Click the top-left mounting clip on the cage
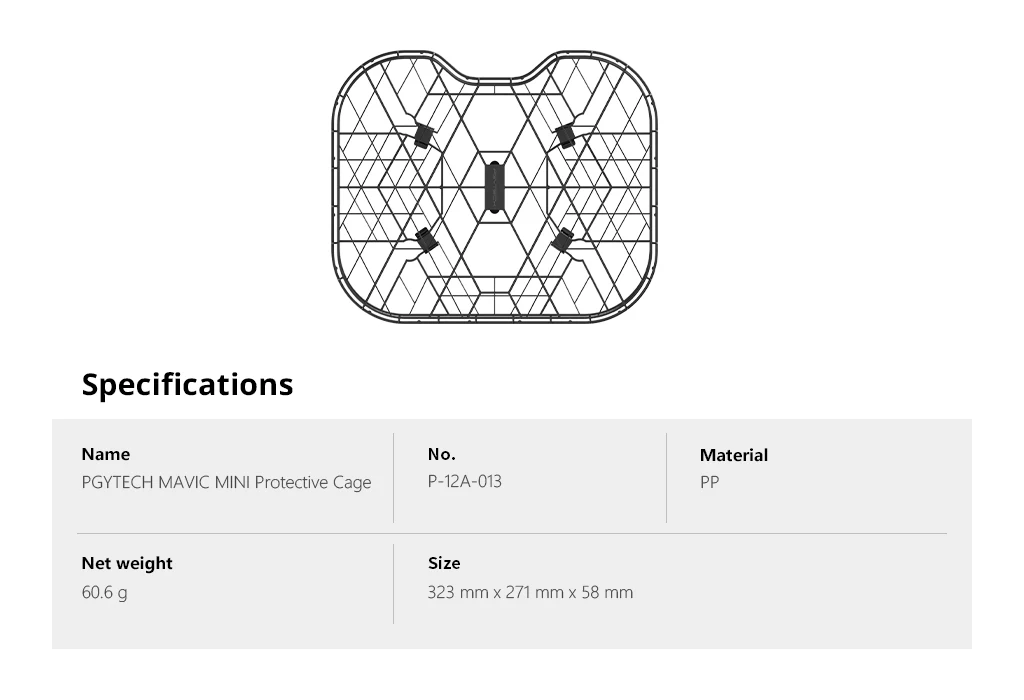The image size is (1024, 700). [424, 134]
